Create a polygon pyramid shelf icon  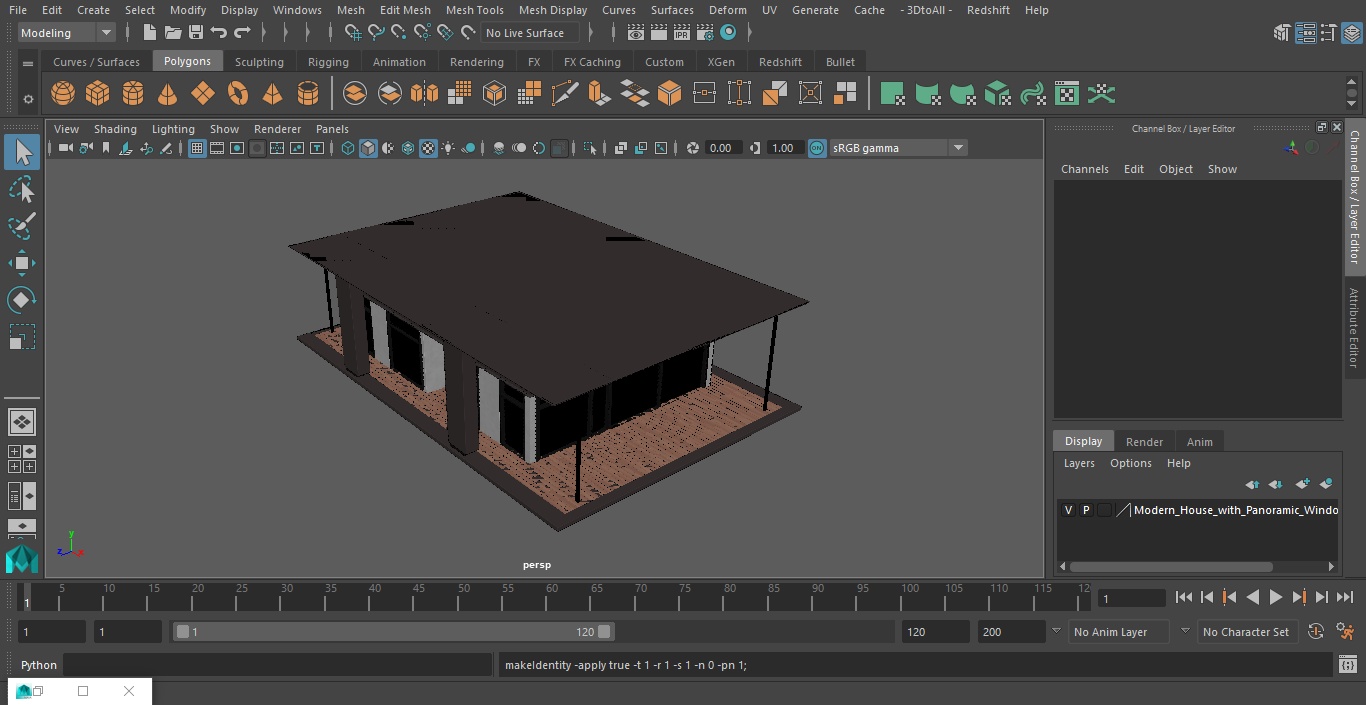point(272,94)
